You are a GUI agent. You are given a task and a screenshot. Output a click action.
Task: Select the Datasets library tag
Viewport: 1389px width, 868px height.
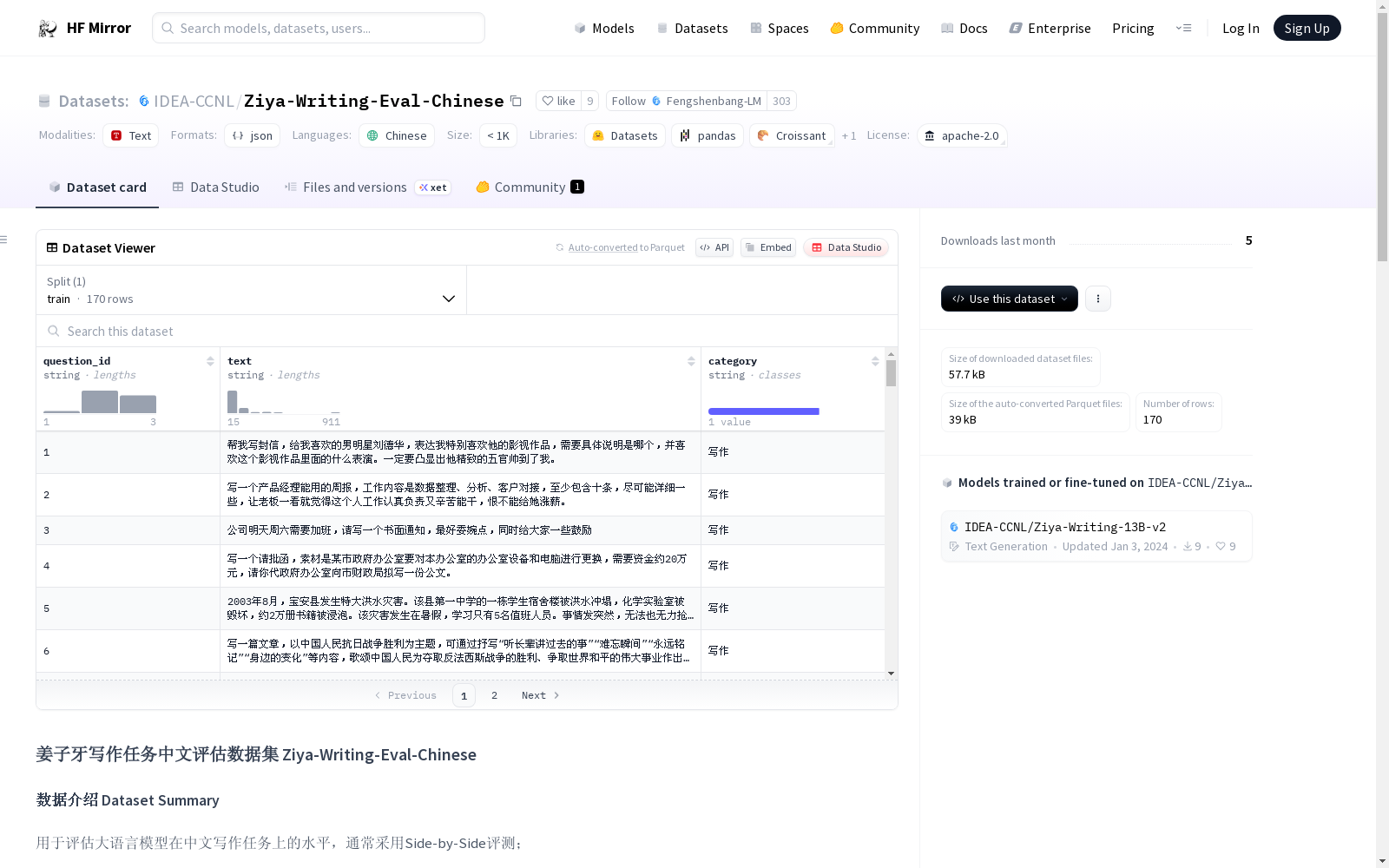click(x=625, y=135)
